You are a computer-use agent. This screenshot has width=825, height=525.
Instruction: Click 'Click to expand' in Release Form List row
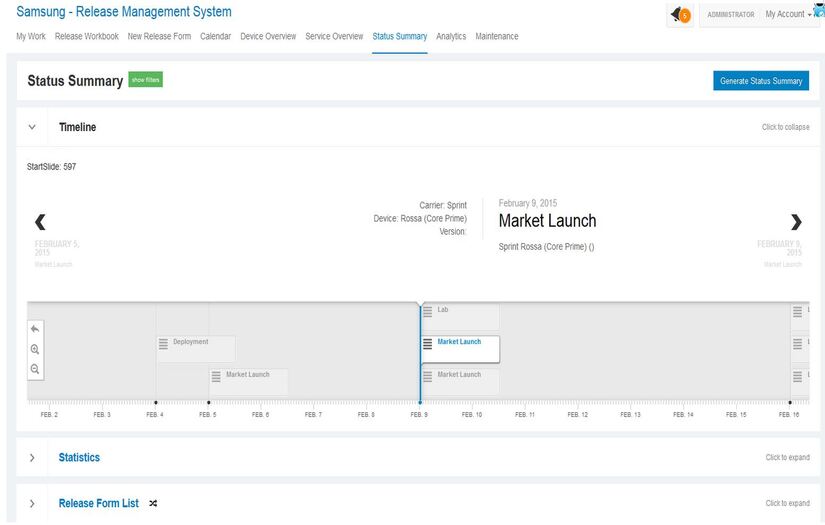click(x=788, y=503)
